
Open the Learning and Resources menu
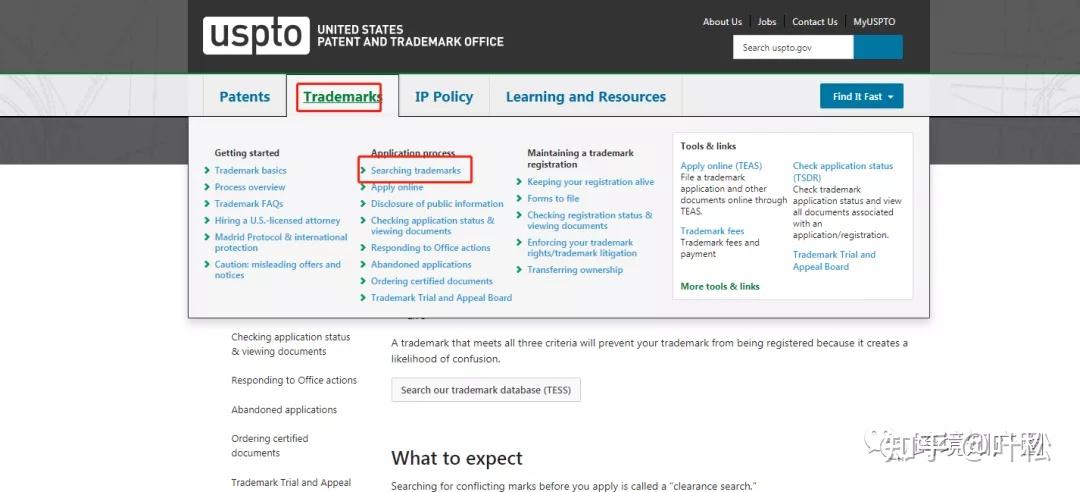(585, 97)
